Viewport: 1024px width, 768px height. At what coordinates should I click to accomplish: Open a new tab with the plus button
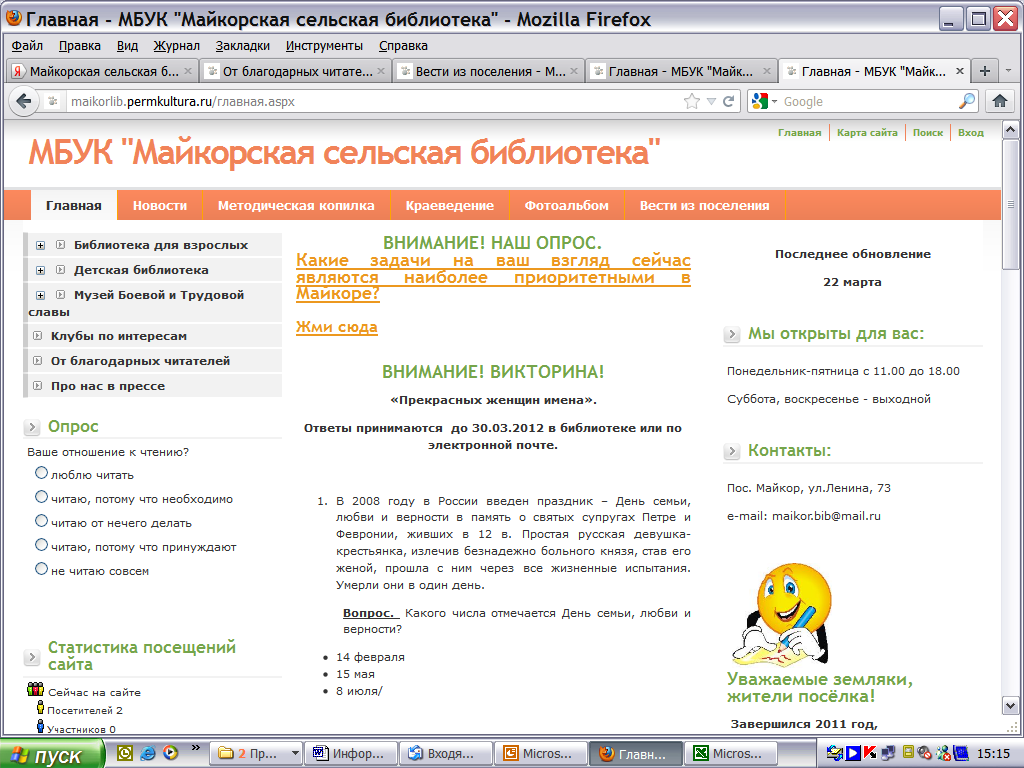point(985,71)
